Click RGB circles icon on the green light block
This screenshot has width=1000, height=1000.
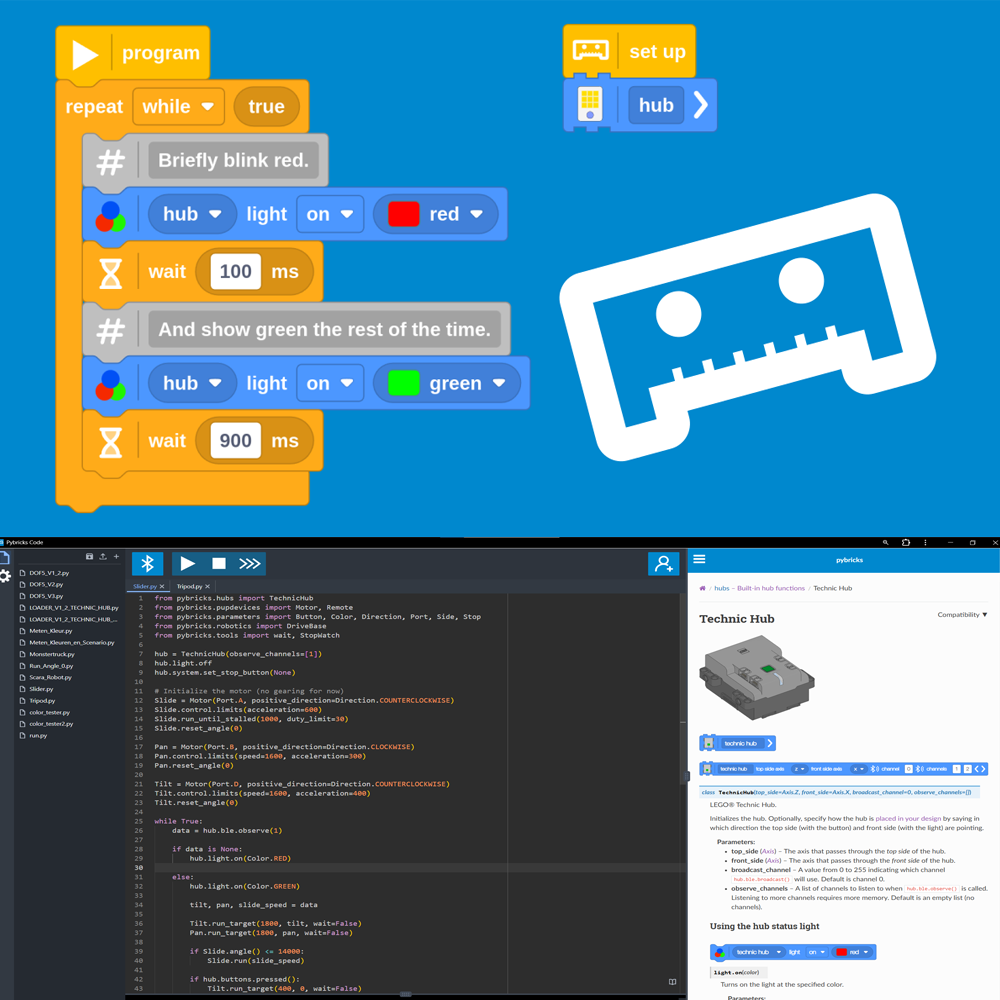click(110, 385)
